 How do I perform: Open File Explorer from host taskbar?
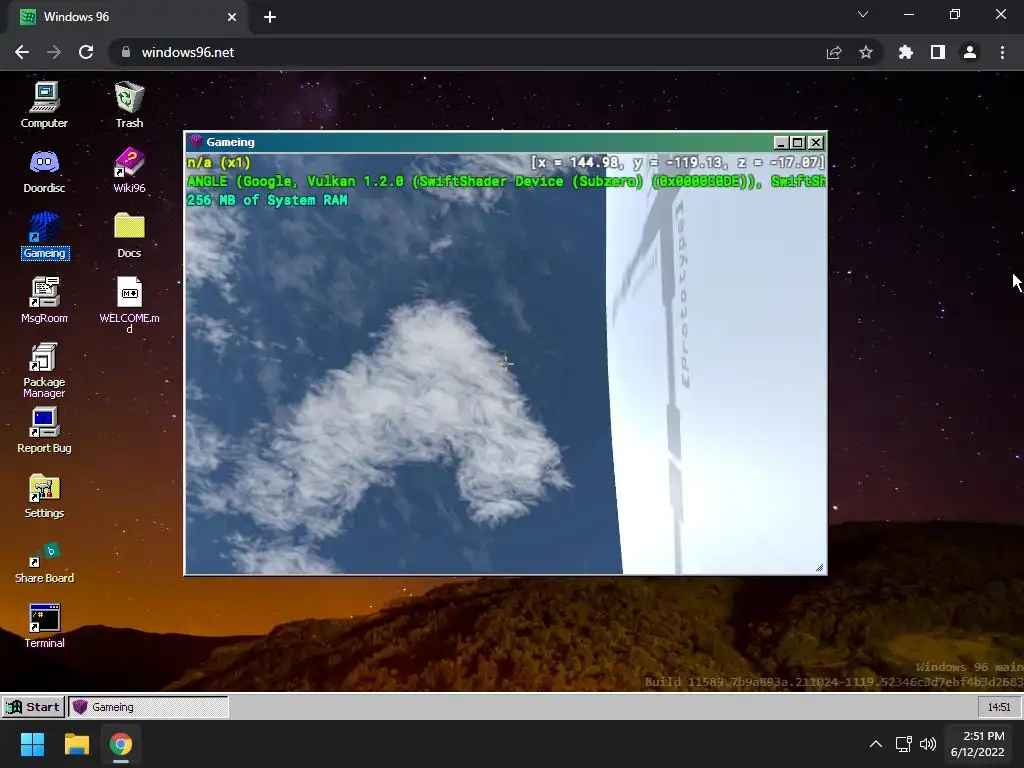click(x=76, y=744)
